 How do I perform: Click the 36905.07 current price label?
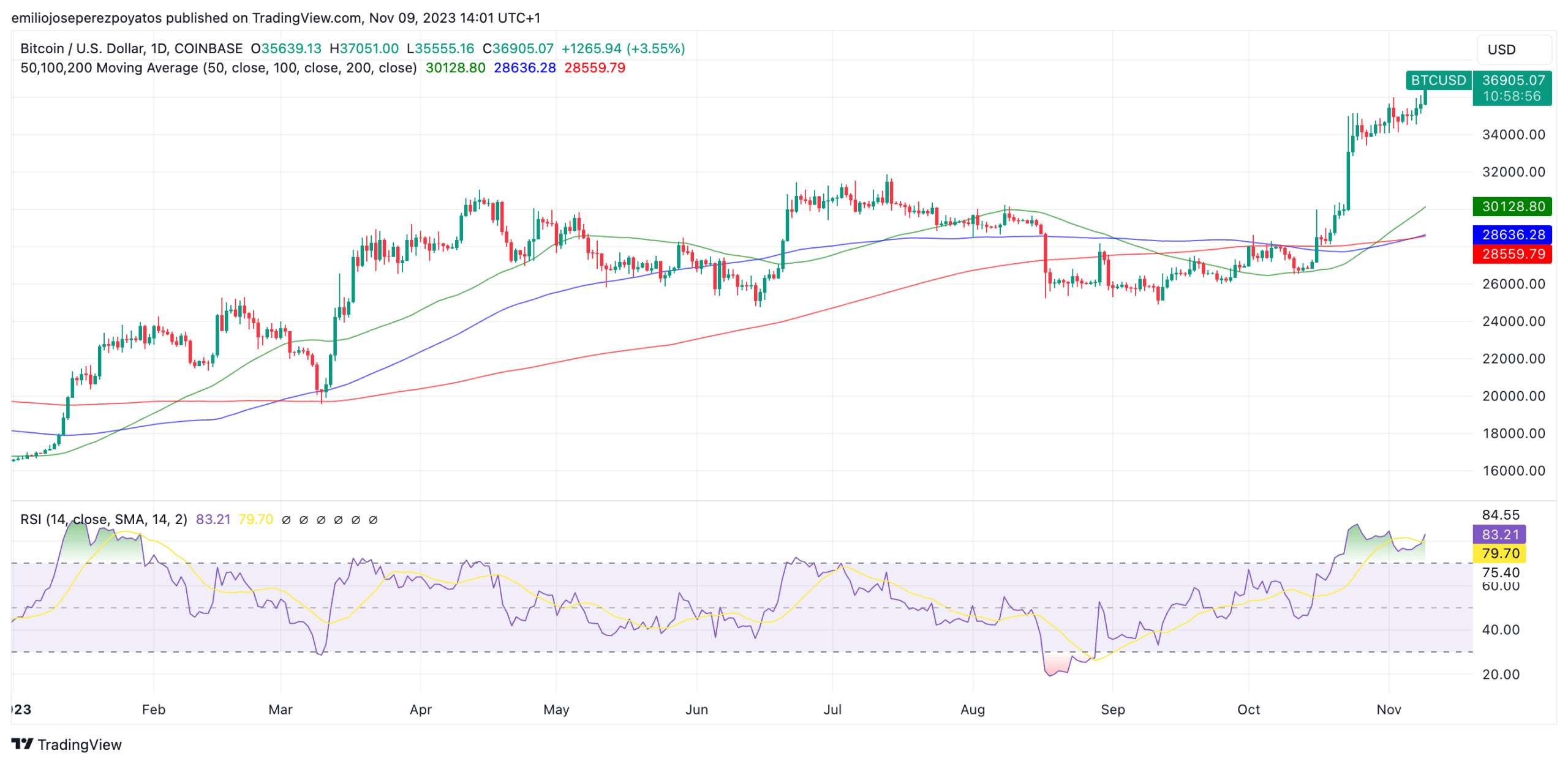(1513, 80)
